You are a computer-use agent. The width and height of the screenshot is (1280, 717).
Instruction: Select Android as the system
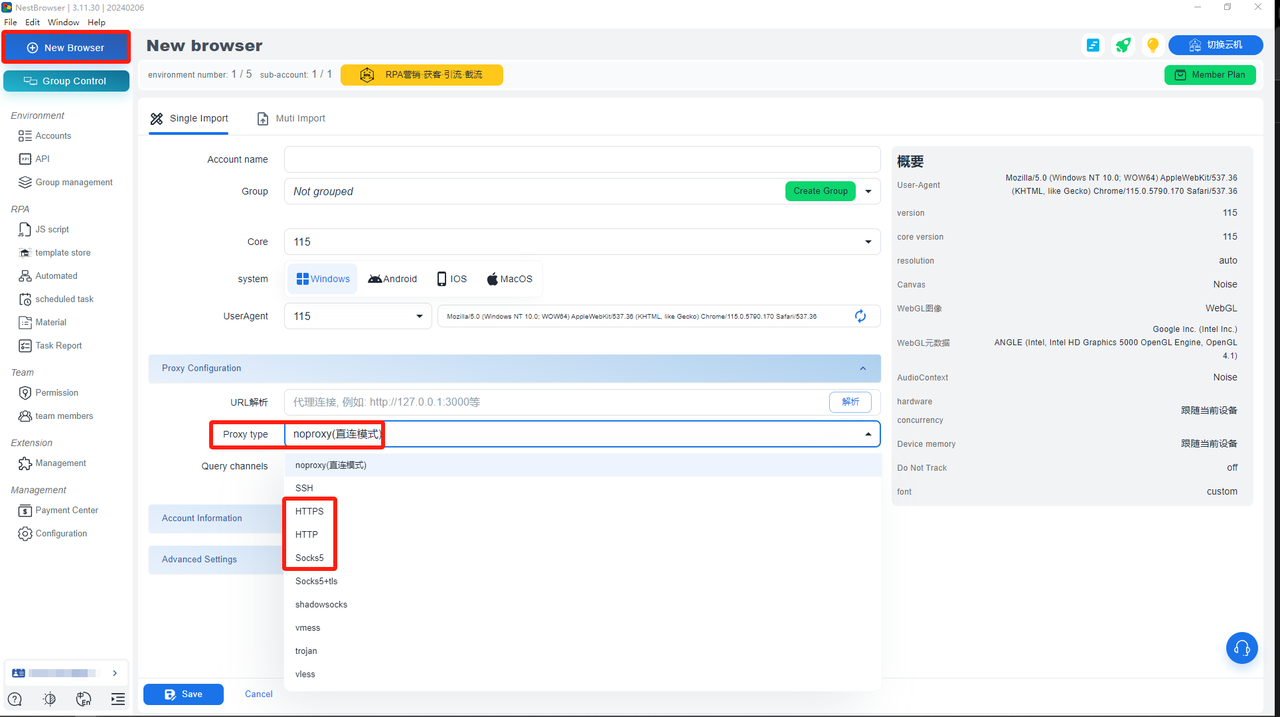click(392, 279)
